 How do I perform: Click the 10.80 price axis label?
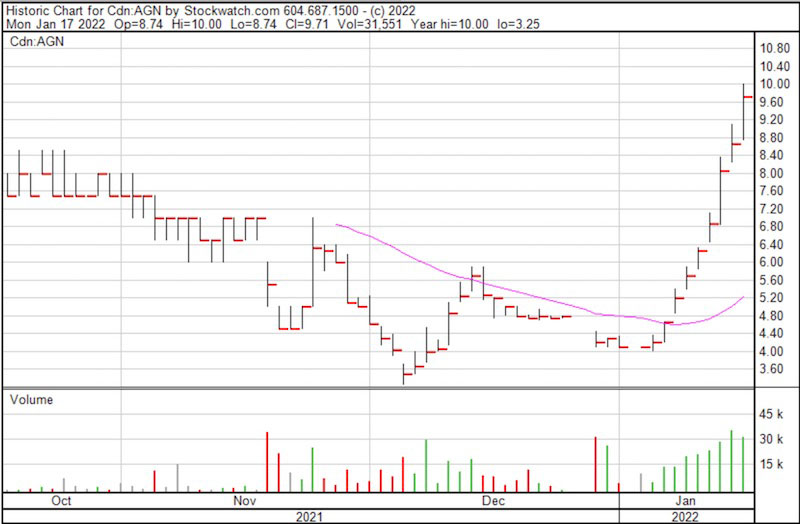[x=774, y=48]
